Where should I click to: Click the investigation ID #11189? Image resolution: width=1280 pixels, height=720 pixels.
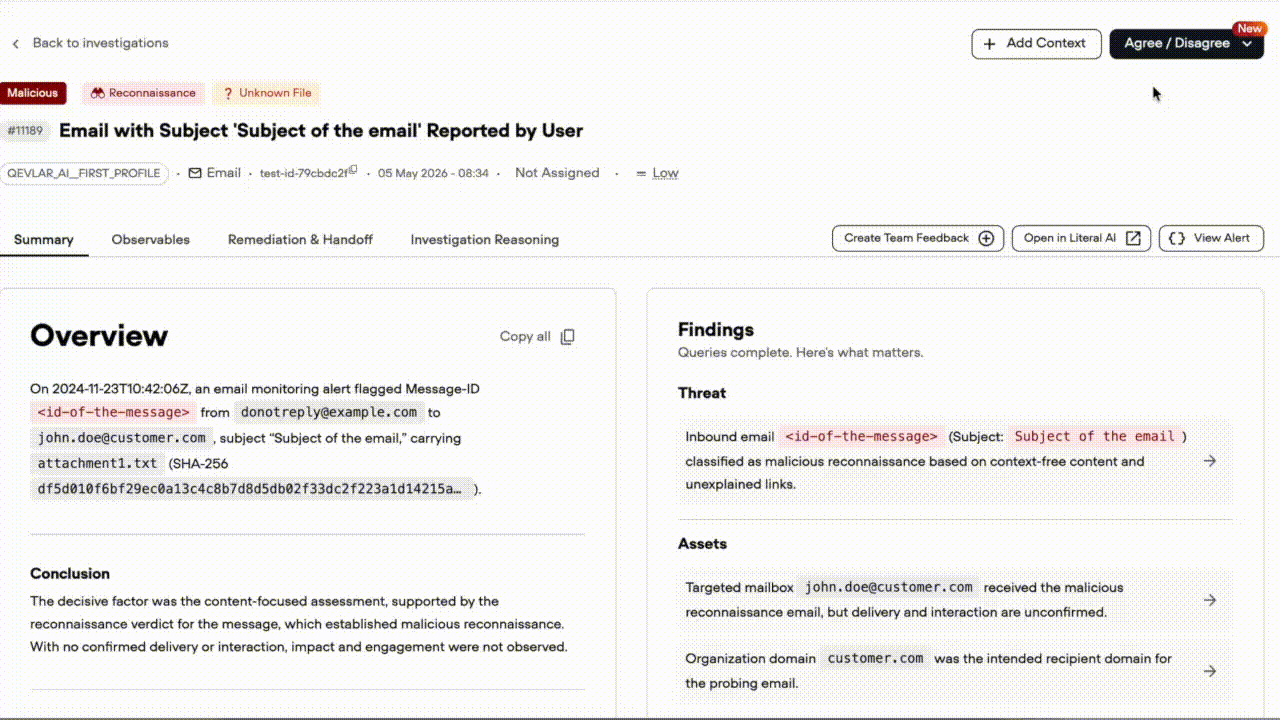tap(25, 131)
